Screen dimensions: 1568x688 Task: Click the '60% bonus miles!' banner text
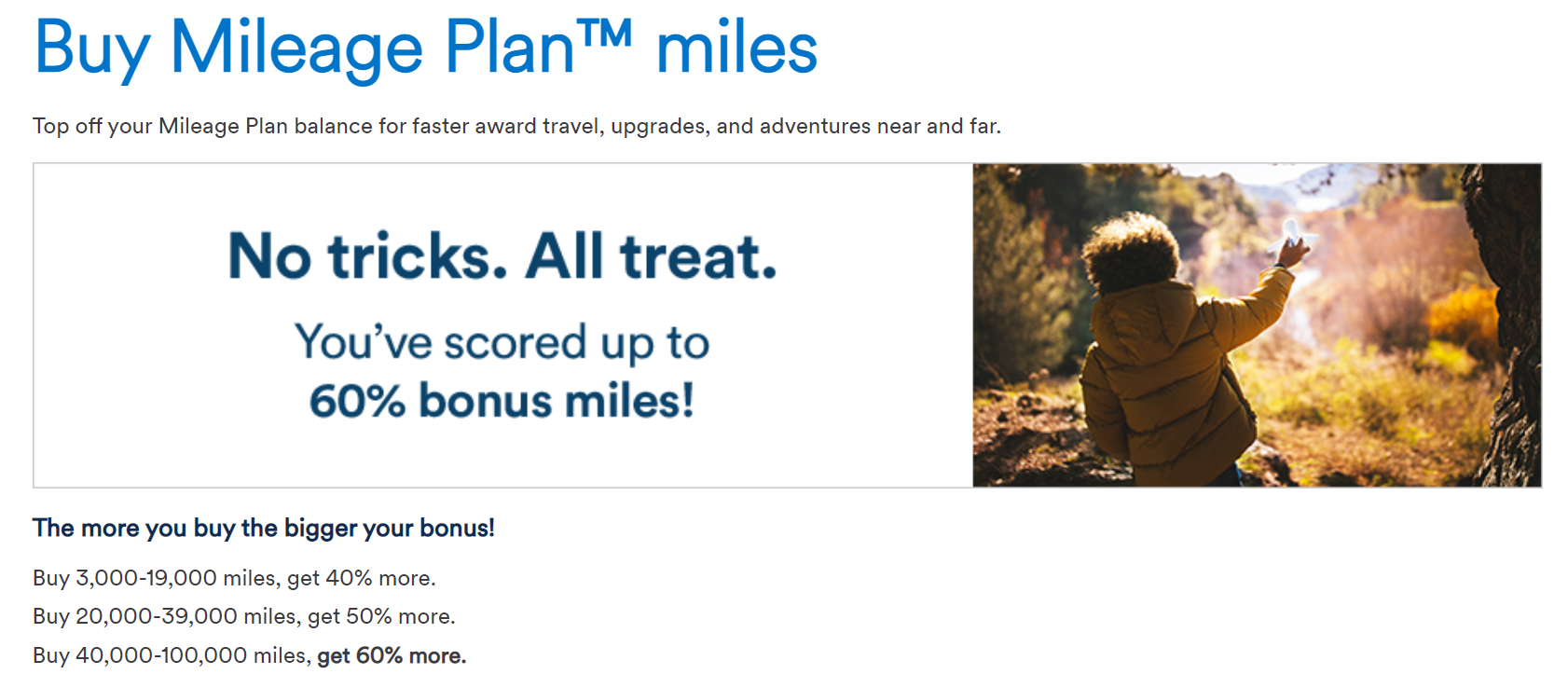502,401
